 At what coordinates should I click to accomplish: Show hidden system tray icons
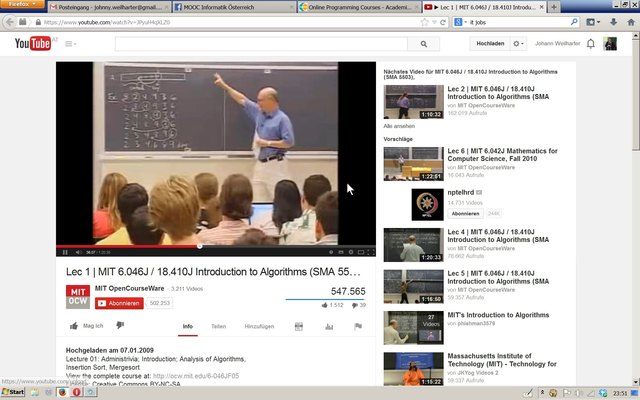pos(542,392)
